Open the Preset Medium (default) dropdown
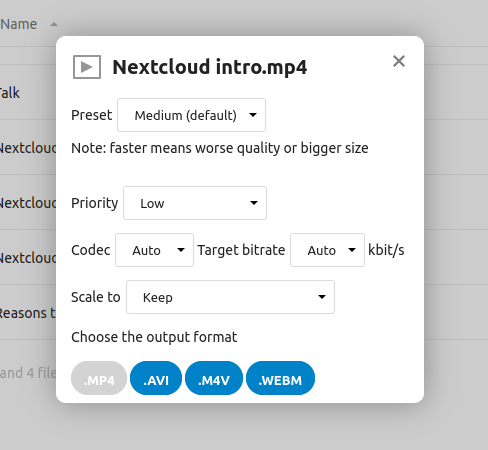Screen dimensions: 488x450 click(x=191, y=115)
